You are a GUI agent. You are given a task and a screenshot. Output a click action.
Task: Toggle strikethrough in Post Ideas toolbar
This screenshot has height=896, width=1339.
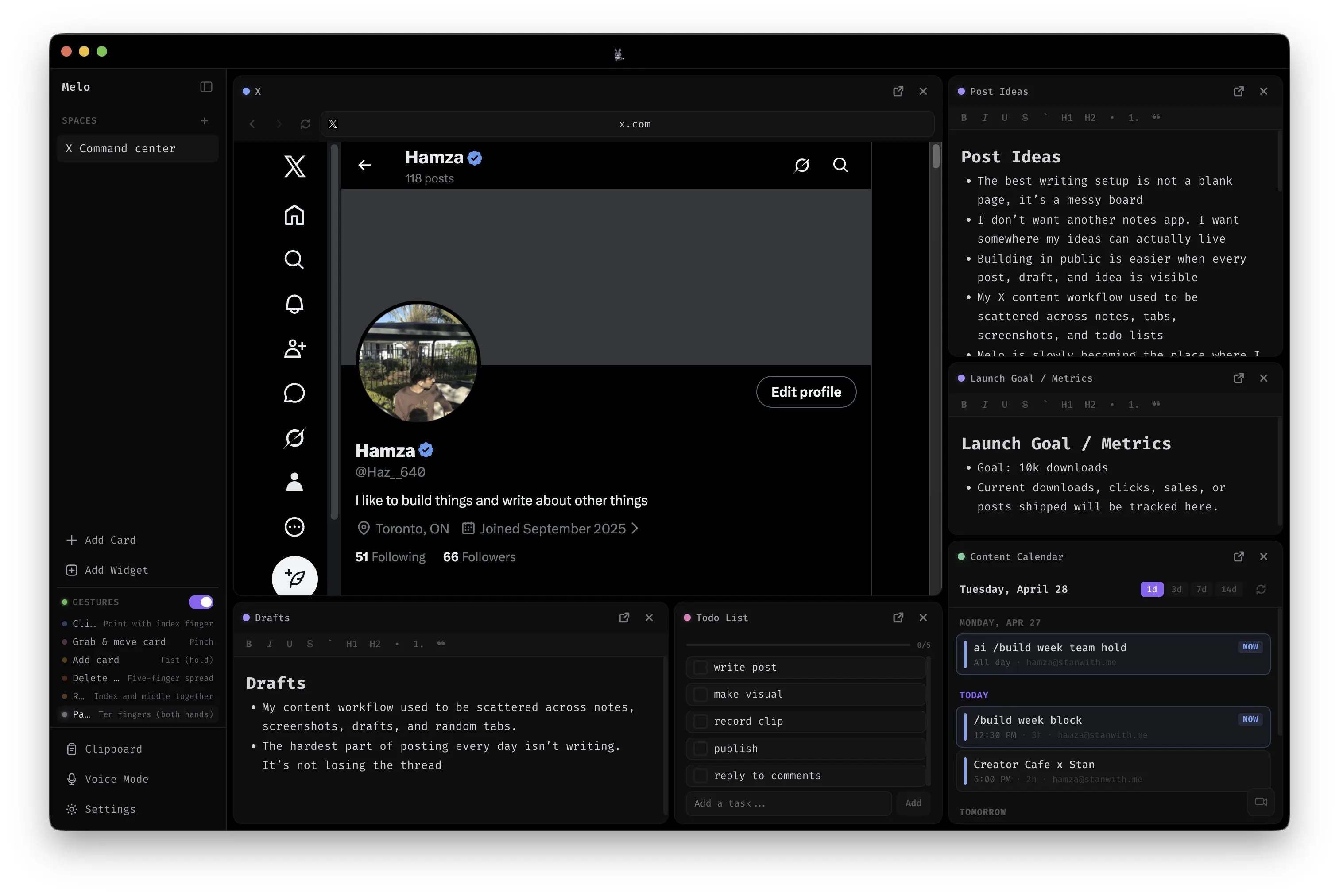[1025, 118]
